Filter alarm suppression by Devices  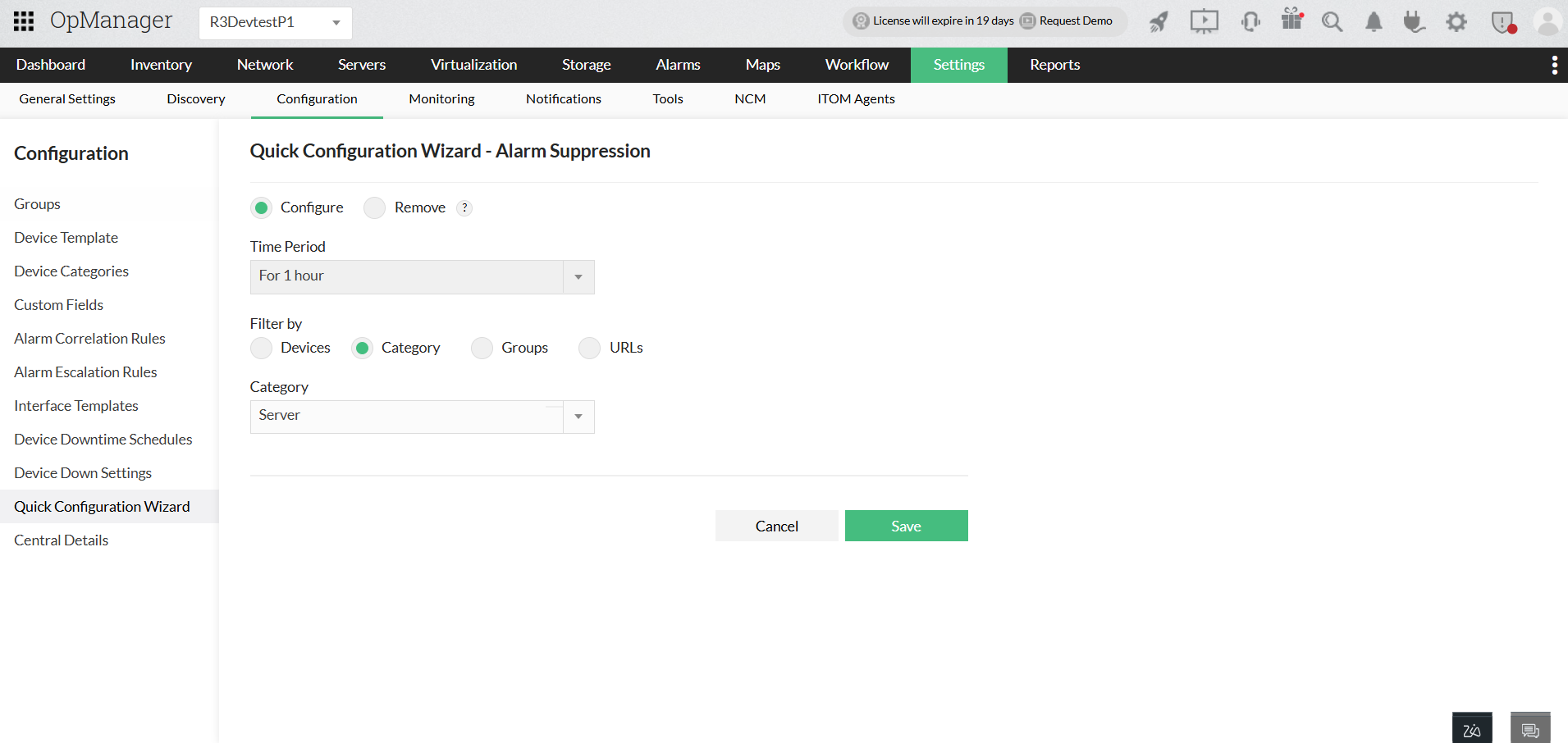261,348
